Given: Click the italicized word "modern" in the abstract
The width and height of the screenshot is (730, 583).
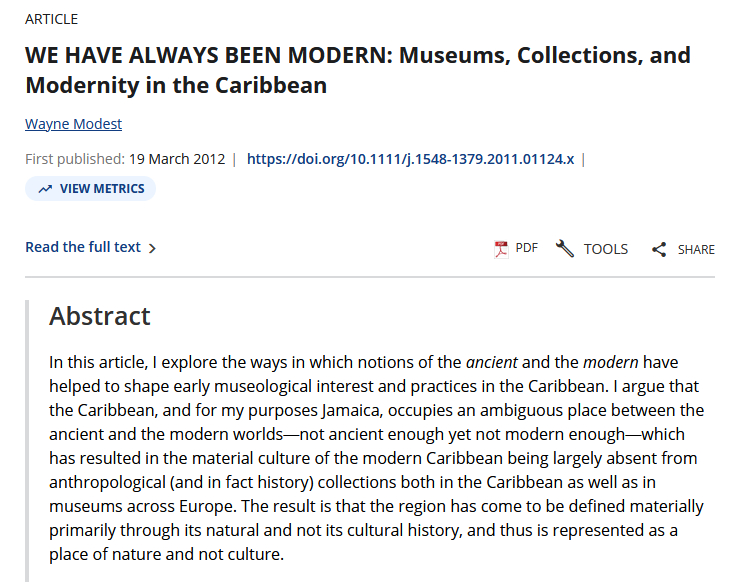Looking at the screenshot, I should pos(611,362).
